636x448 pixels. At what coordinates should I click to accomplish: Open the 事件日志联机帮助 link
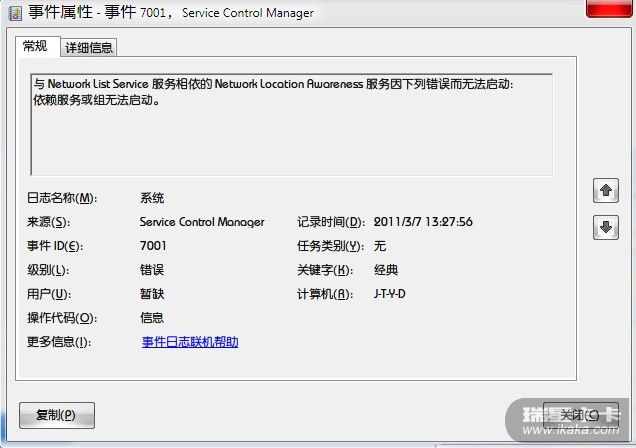point(190,342)
